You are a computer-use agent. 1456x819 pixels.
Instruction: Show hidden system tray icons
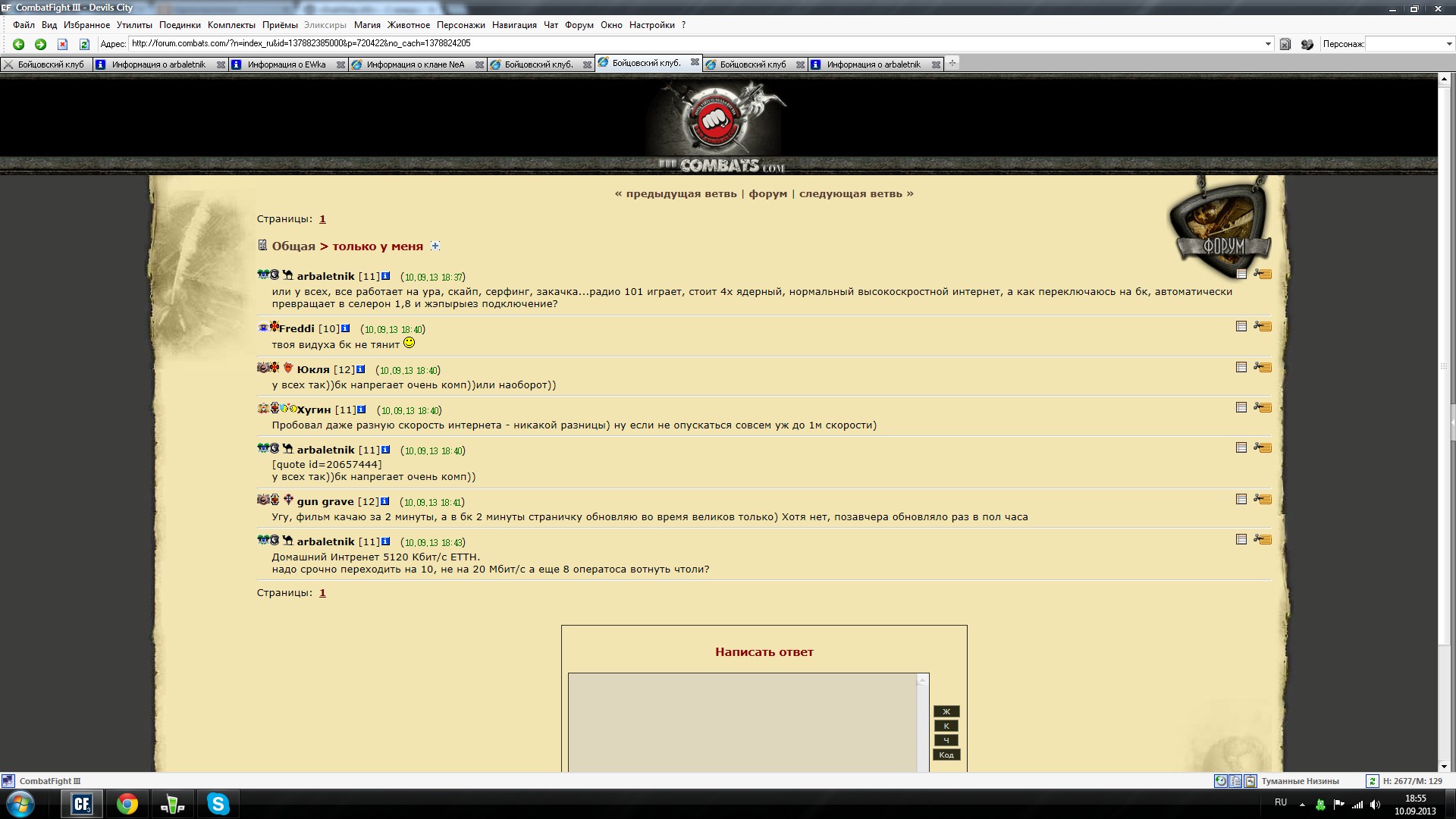tap(1302, 805)
